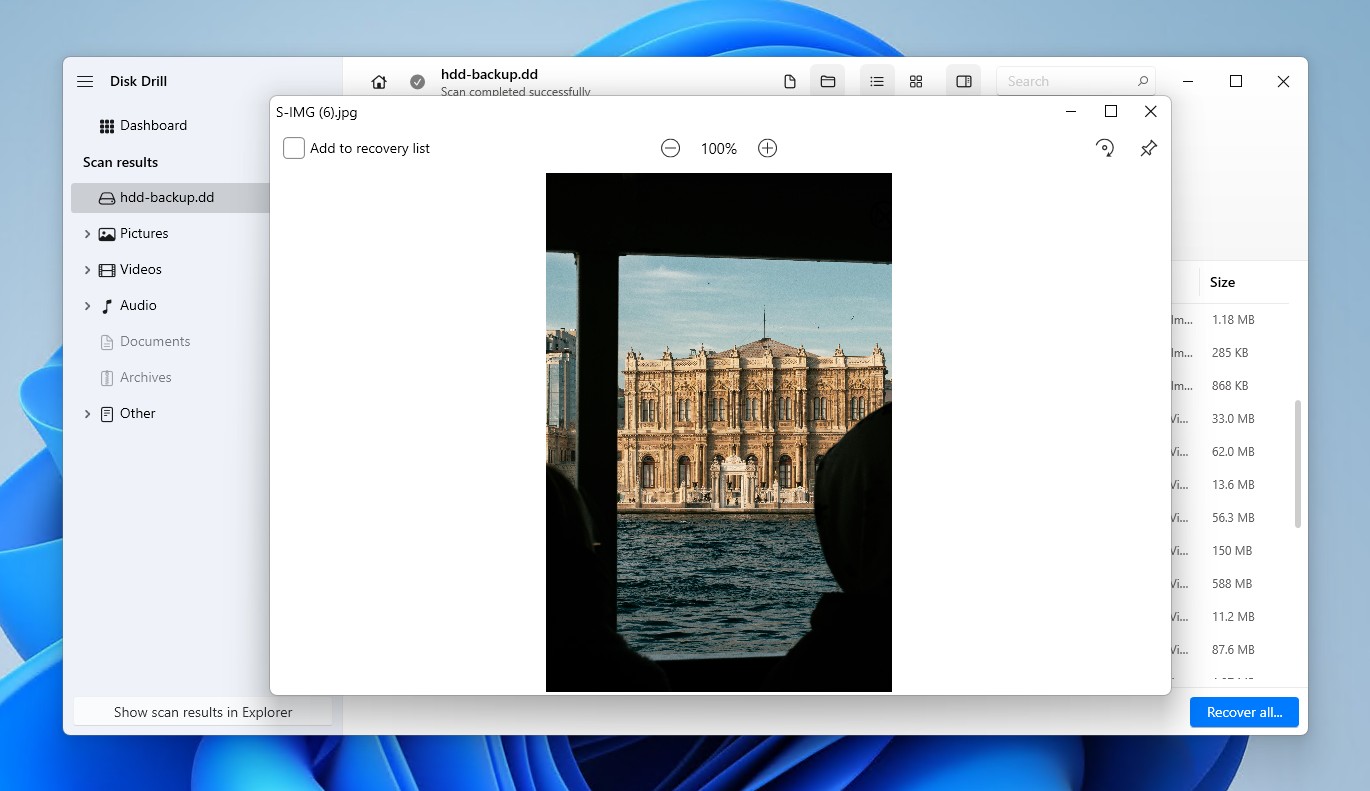Image resolution: width=1370 pixels, height=791 pixels.
Task: Click the scan completed checkmark icon
Action: tap(417, 82)
